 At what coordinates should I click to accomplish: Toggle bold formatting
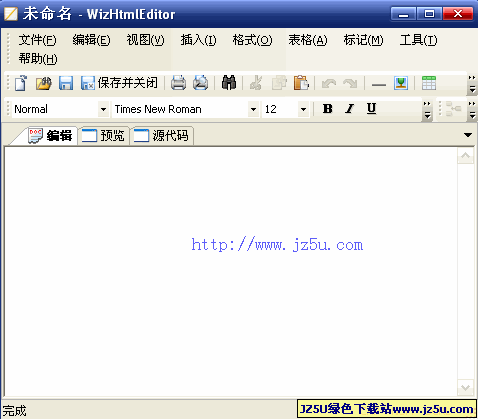tap(328, 109)
